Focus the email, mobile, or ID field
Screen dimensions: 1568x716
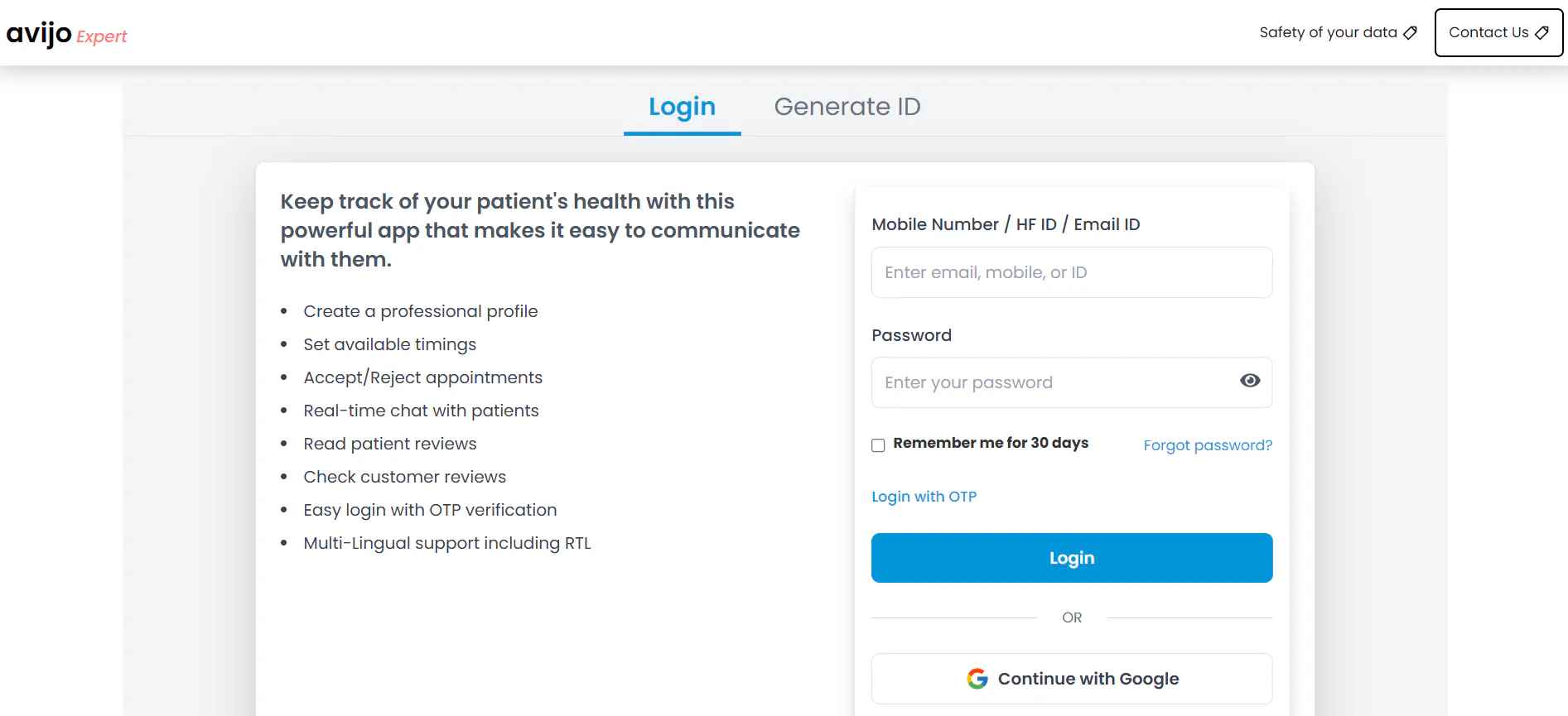point(1072,272)
